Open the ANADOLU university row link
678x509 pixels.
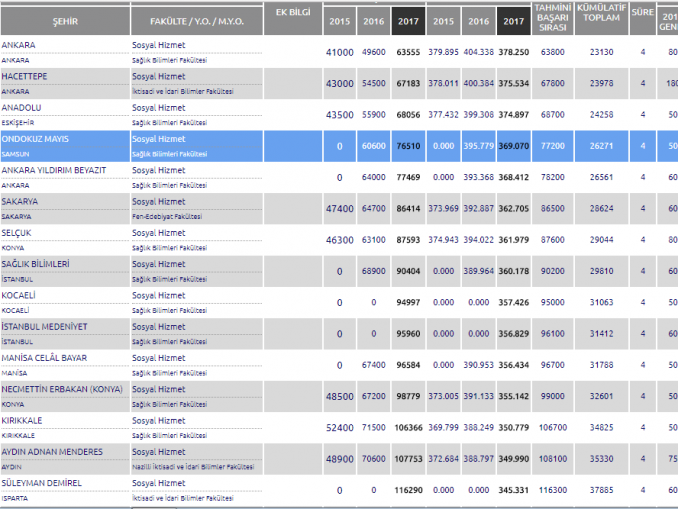coord(23,108)
